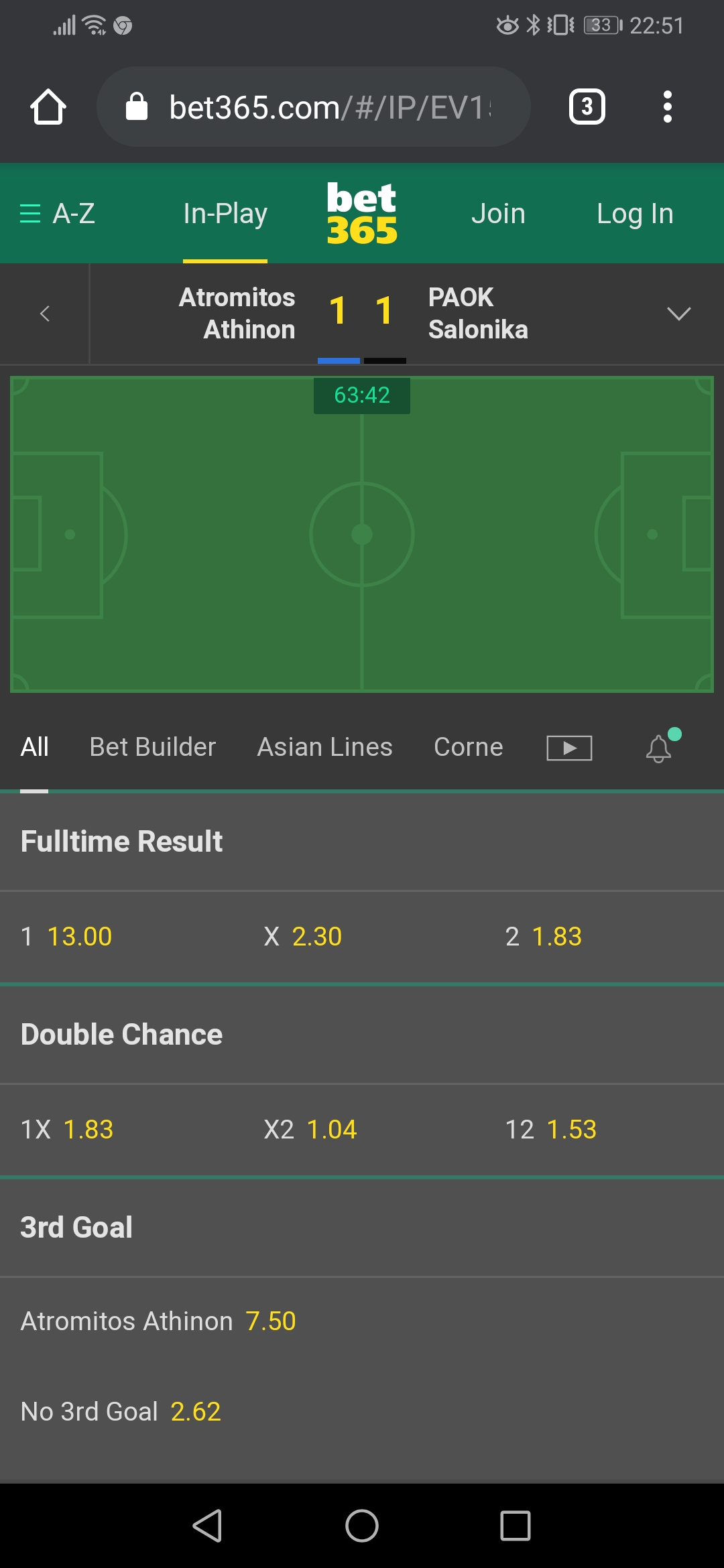Collapse the Fulltime Result market

(x=121, y=842)
